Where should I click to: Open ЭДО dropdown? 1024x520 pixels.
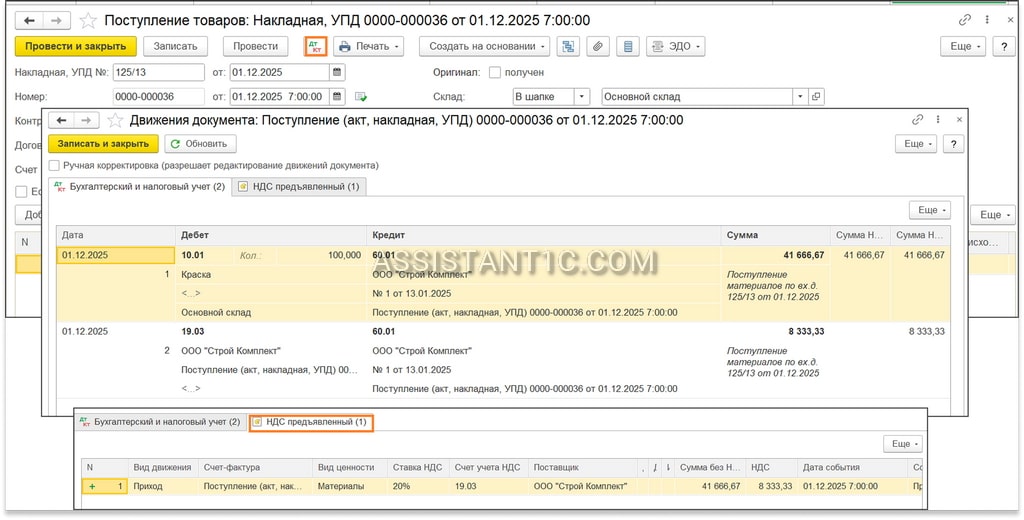click(676, 46)
